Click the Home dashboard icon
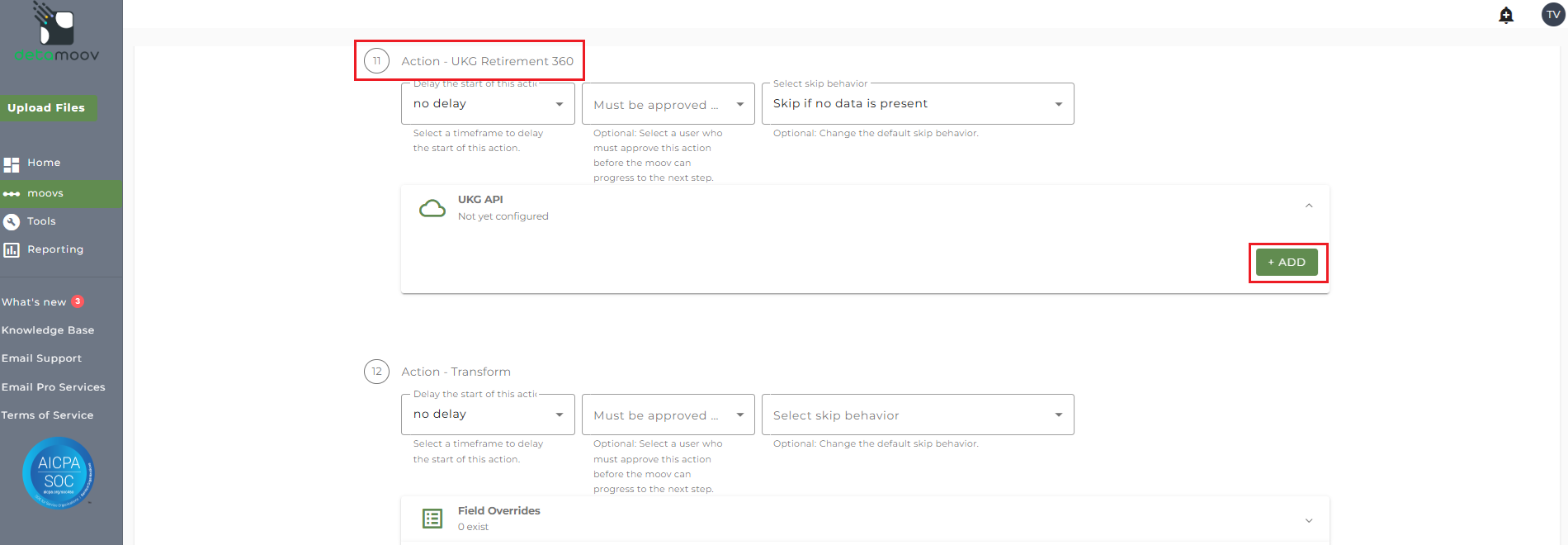 pos(12,163)
